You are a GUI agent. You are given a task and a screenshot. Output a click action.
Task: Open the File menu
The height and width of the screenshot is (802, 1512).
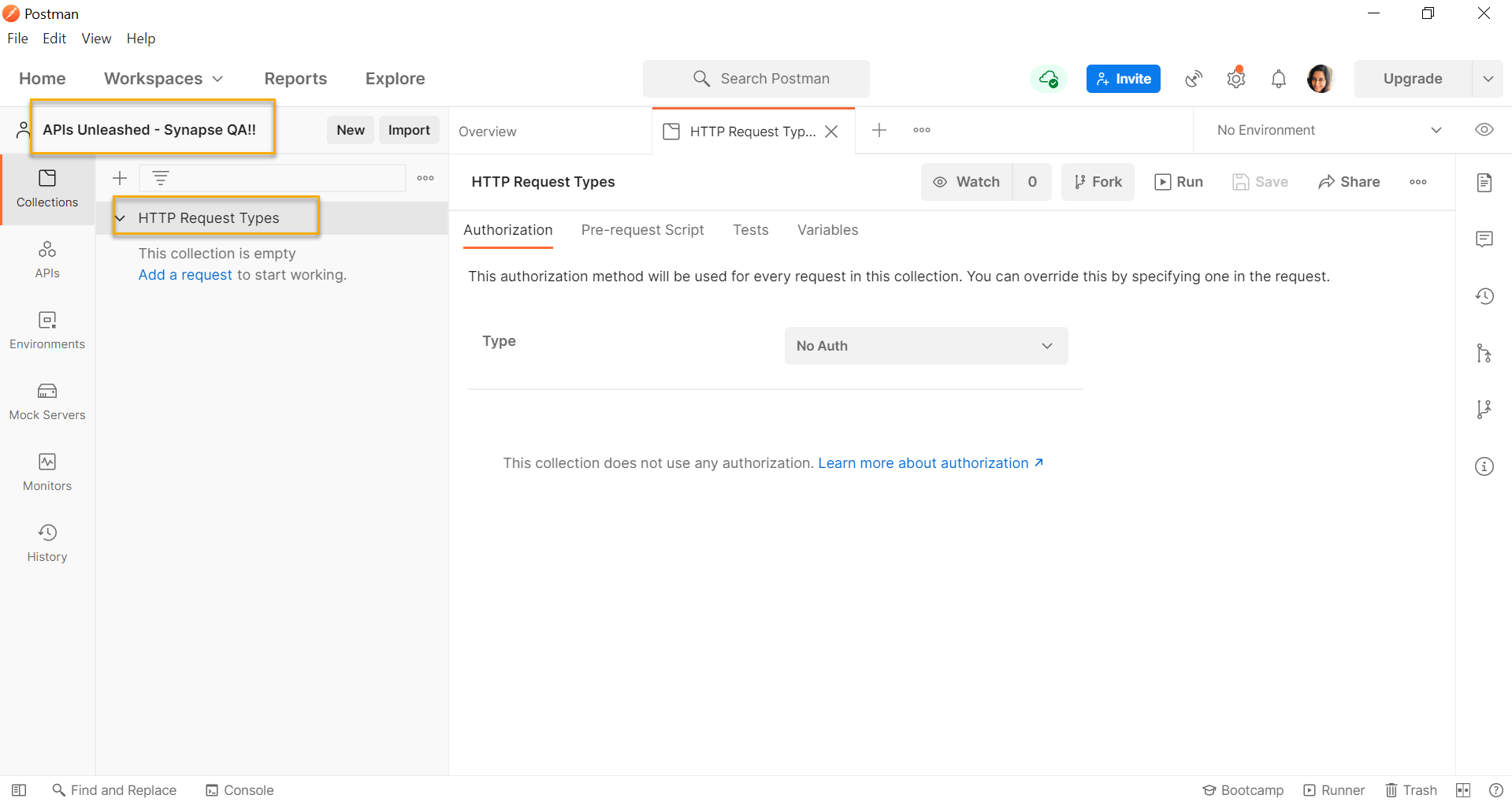[17, 39]
